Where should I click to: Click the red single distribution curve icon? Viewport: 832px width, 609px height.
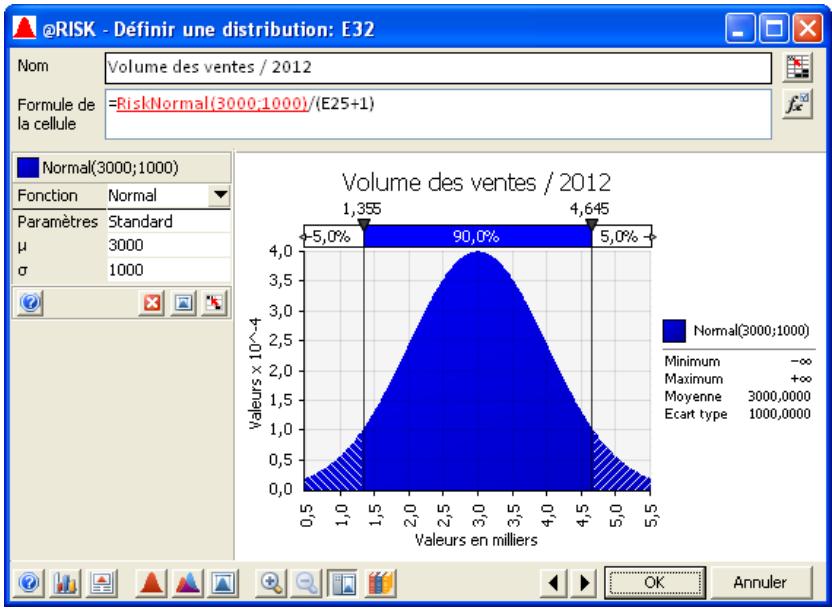tap(148, 581)
